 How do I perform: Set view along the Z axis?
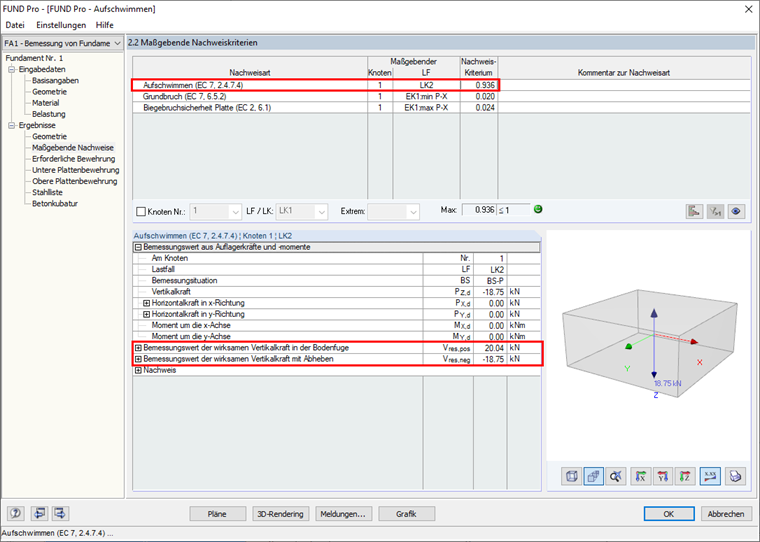685,477
